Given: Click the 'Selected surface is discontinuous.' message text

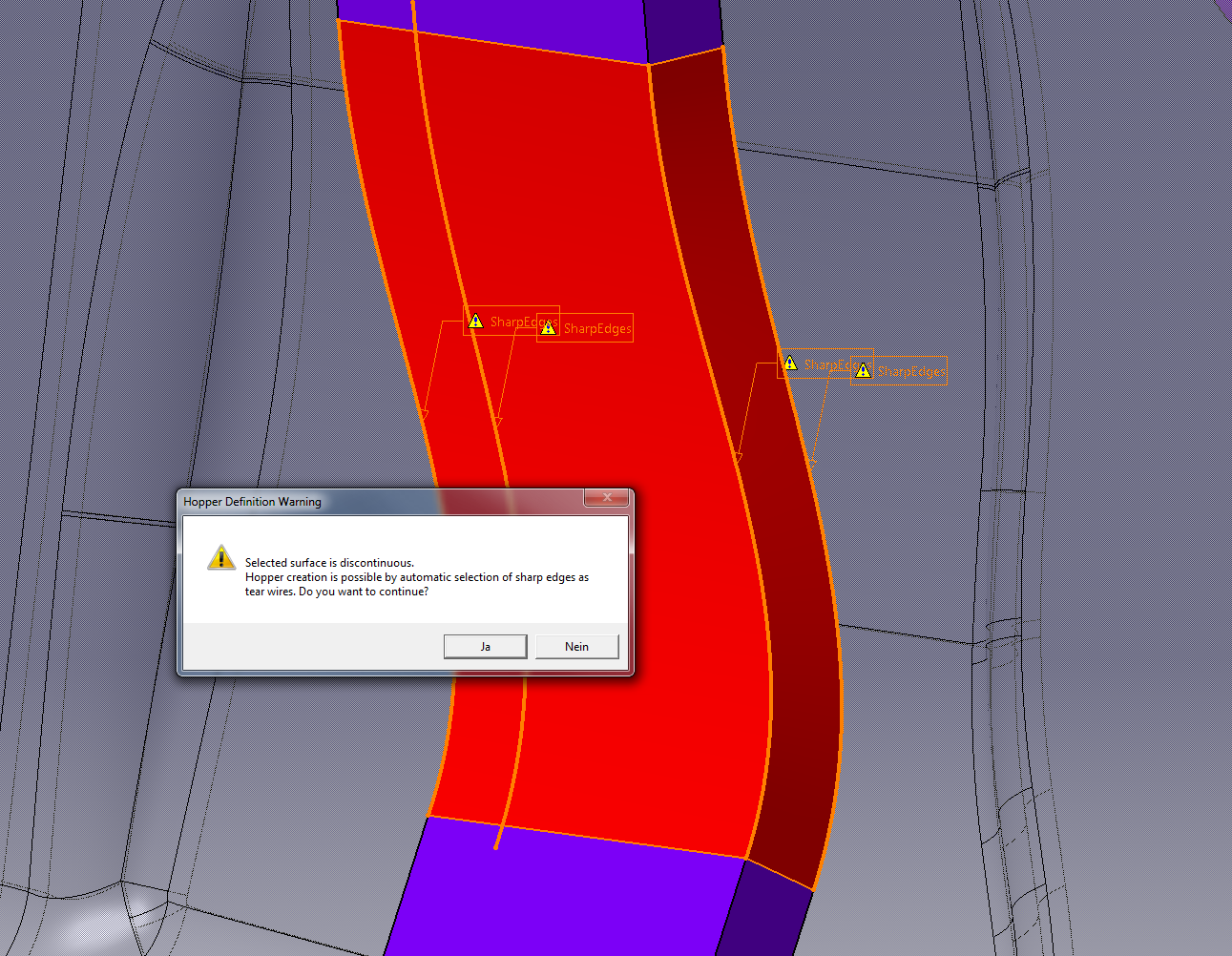Looking at the screenshot, I should coord(329,563).
